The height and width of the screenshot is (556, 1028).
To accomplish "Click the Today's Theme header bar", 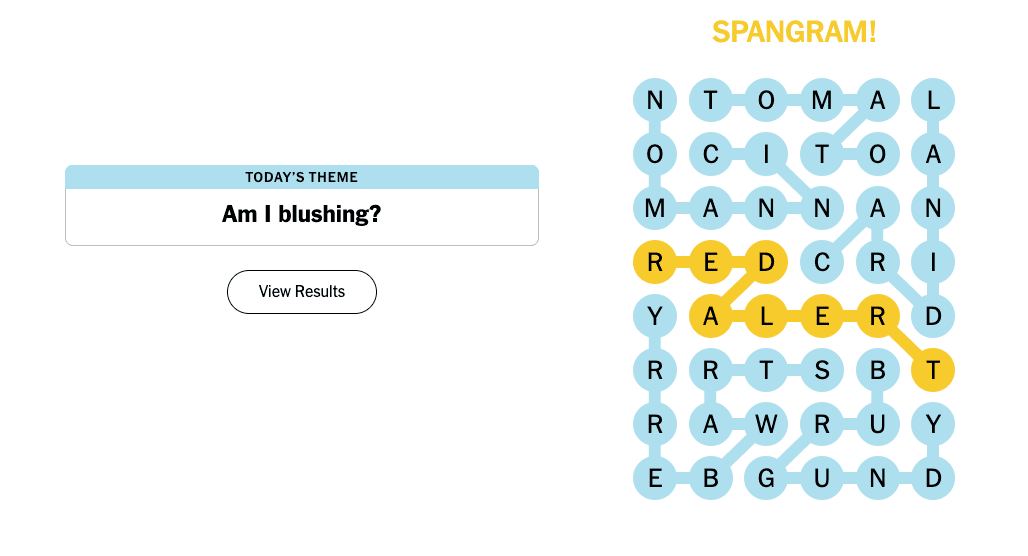I will [x=302, y=177].
